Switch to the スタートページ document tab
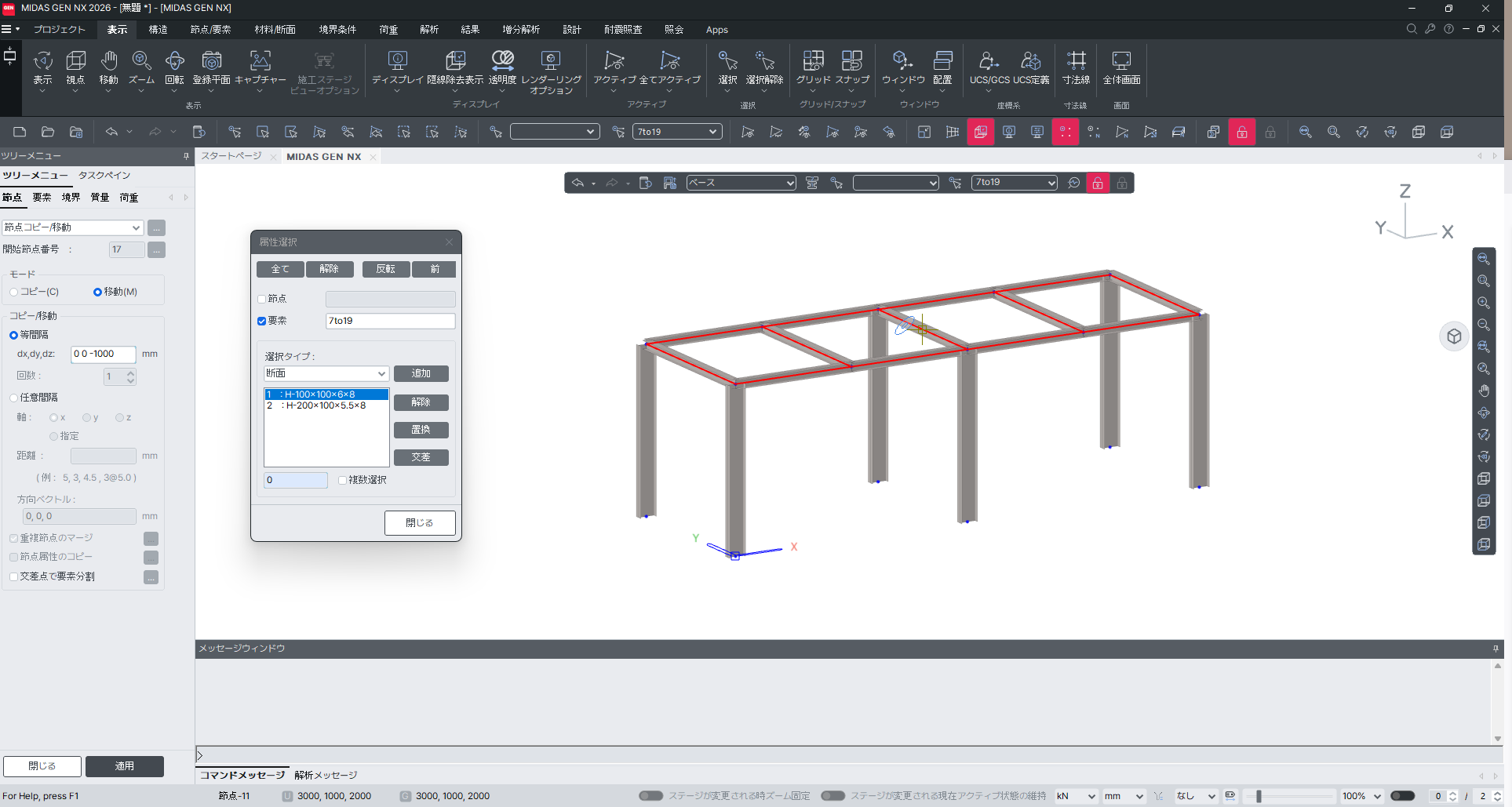Image resolution: width=1512 pixels, height=807 pixels. point(231,156)
